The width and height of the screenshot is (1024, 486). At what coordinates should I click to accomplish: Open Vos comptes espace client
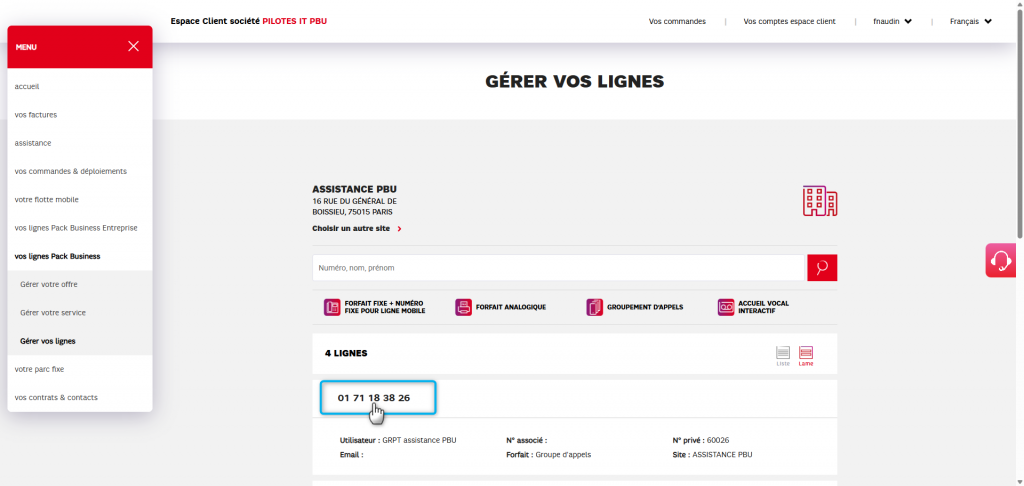789,22
